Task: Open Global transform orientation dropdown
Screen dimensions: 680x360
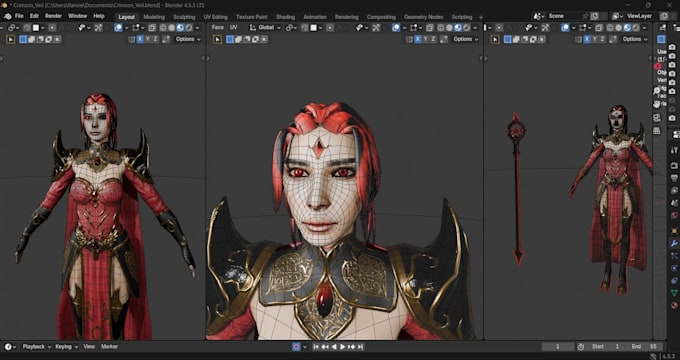Action: (x=265, y=28)
